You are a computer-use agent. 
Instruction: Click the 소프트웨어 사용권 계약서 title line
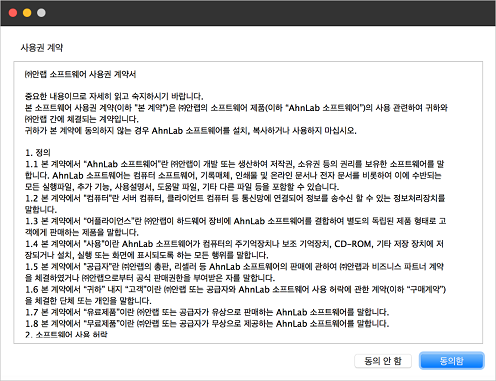point(80,74)
